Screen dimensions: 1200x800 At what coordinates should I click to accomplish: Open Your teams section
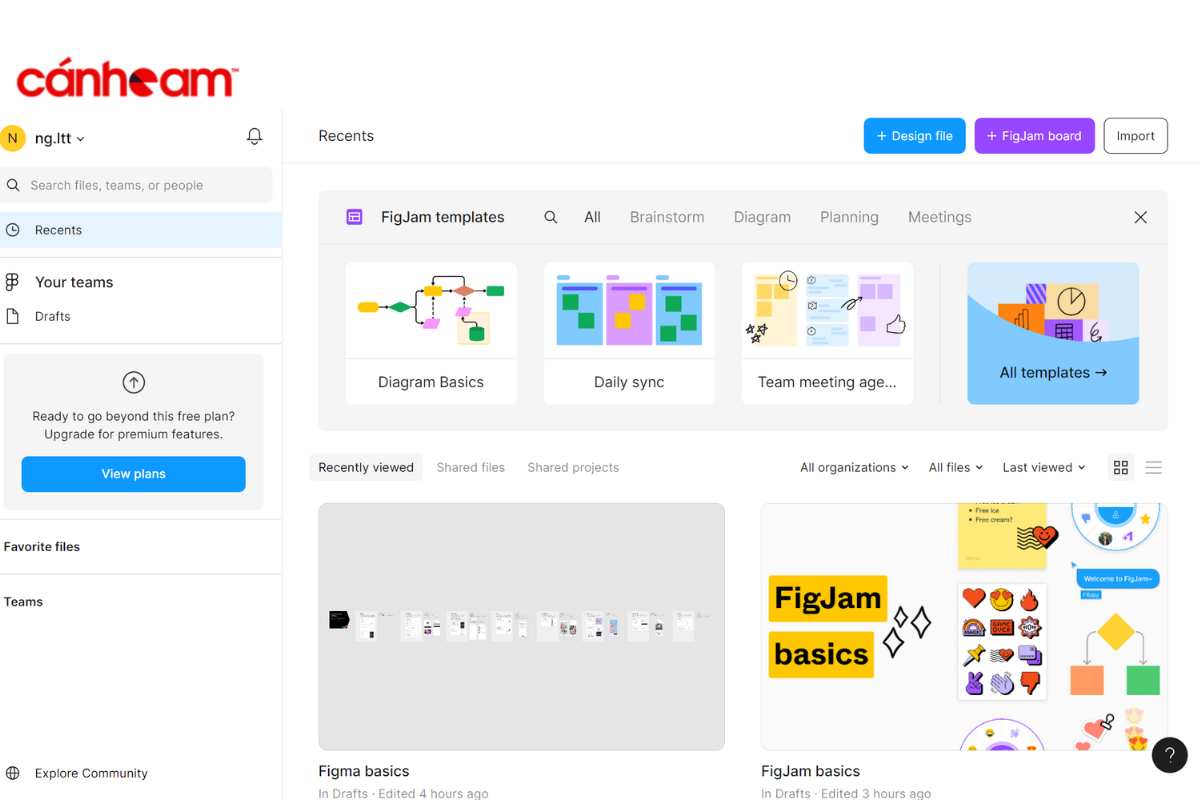(x=74, y=282)
